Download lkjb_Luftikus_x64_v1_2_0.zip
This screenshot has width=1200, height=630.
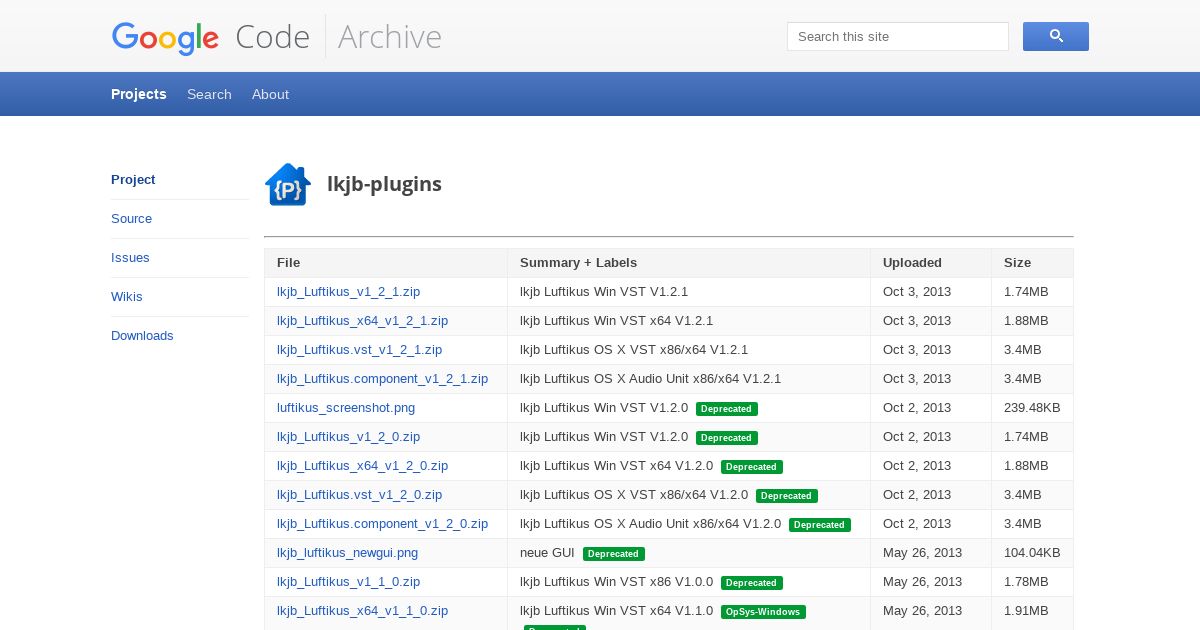[362, 466]
